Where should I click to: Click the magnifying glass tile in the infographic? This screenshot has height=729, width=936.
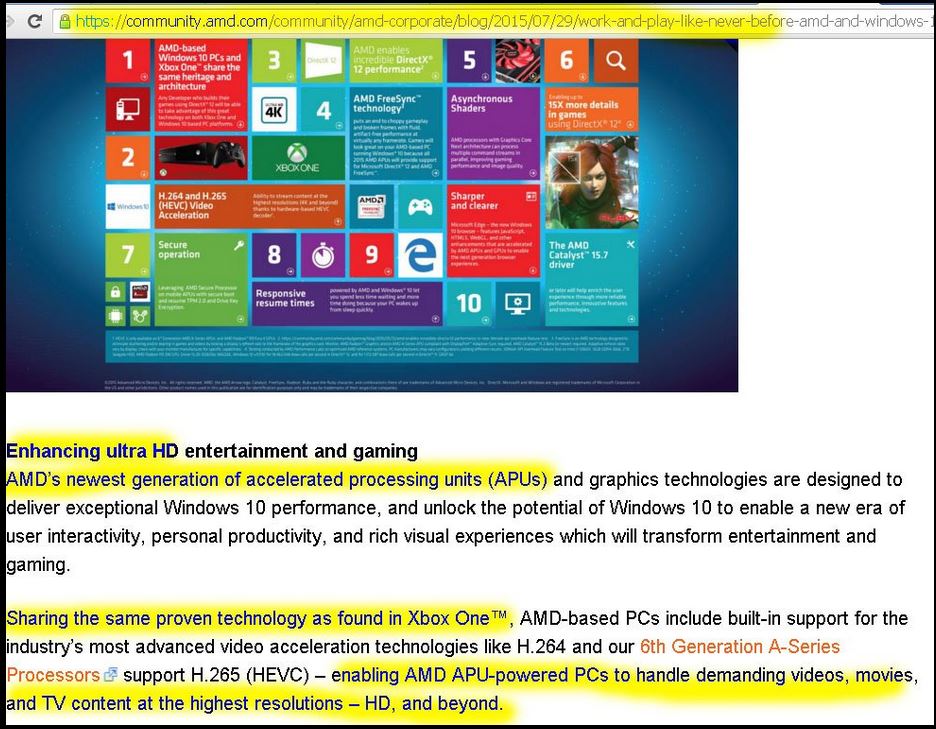pyautogui.click(x=615, y=61)
